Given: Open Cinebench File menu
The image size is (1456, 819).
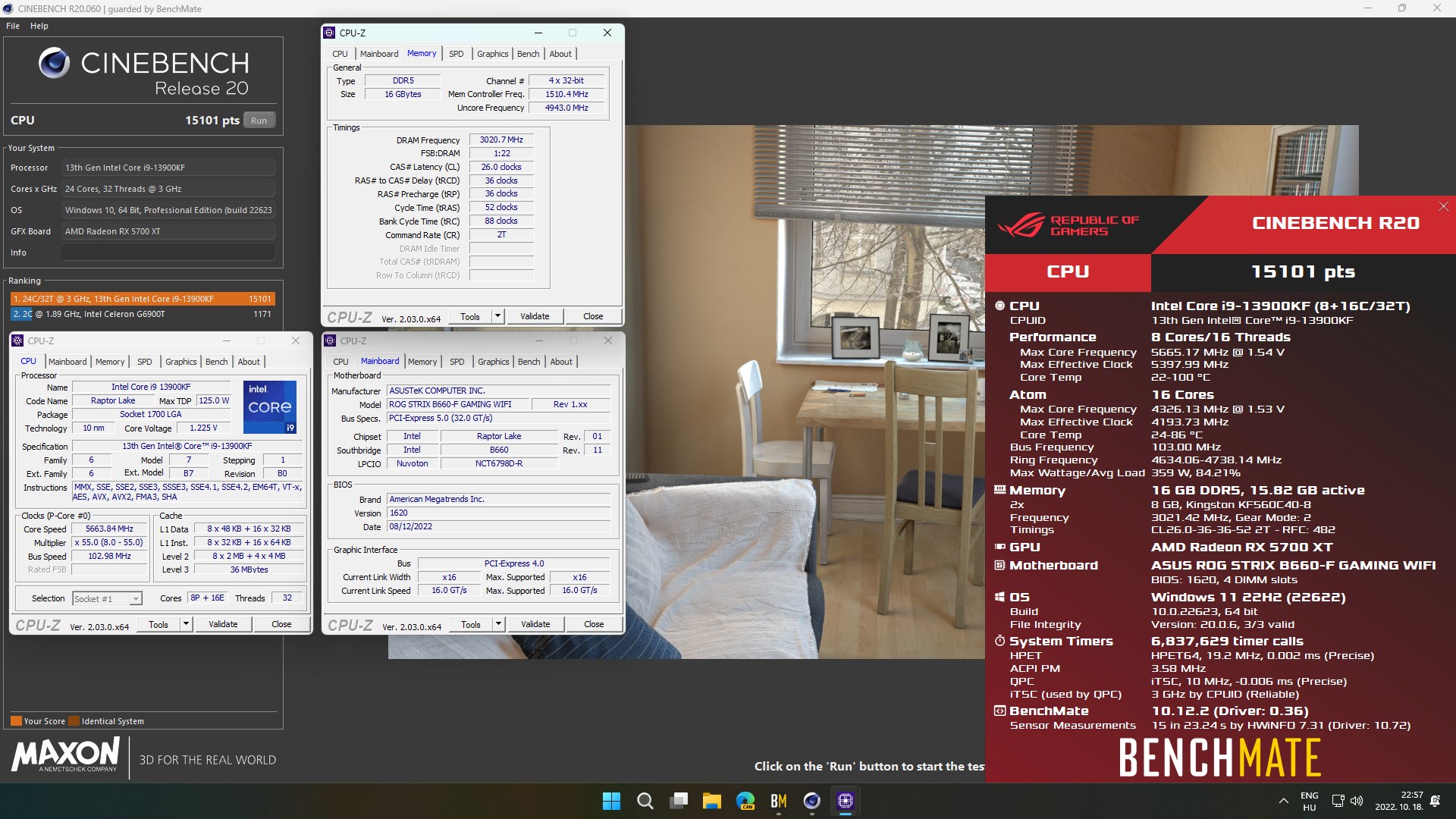Looking at the screenshot, I should click(13, 26).
